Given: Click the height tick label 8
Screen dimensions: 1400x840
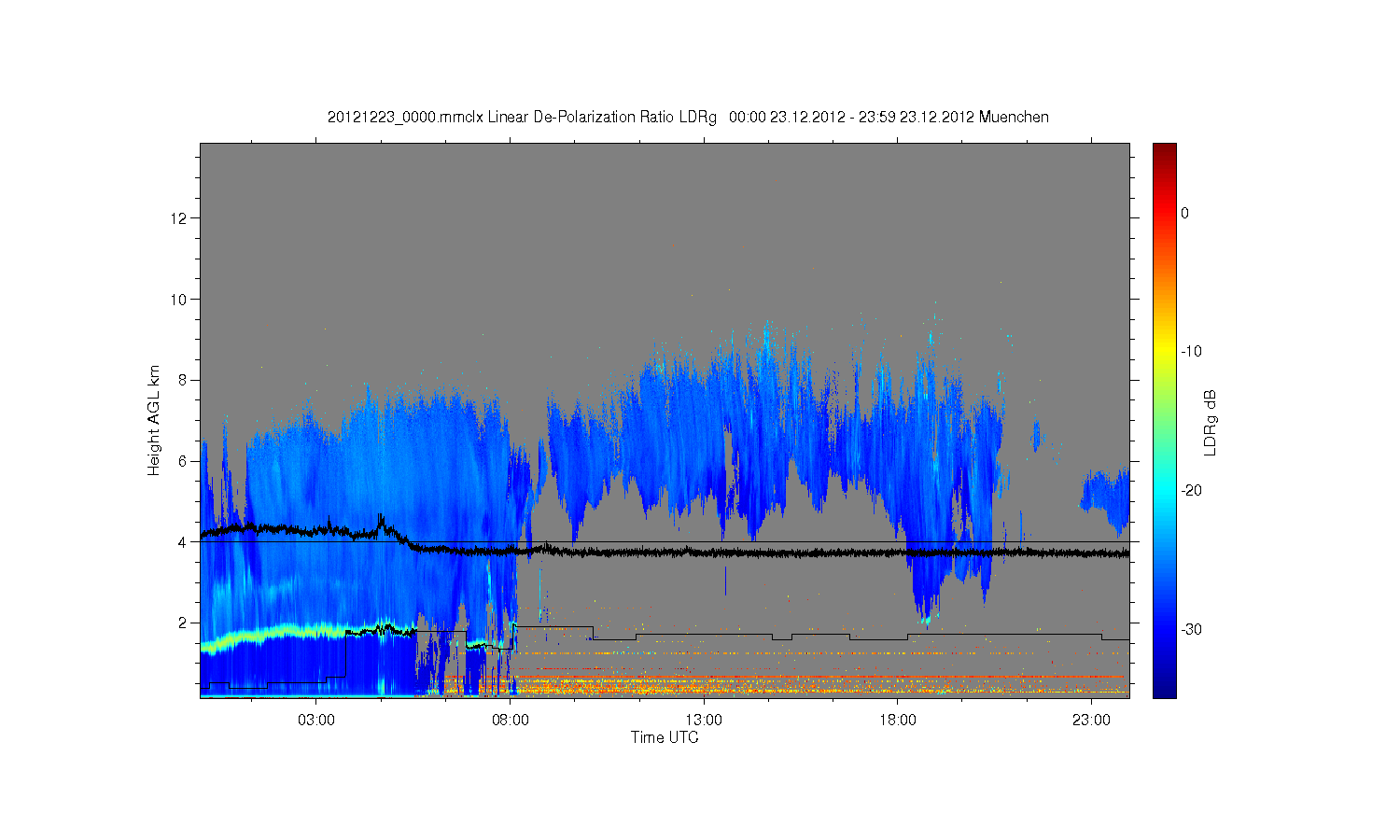Looking at the screenshot, I should pyautogui.click(x=182, y=380).
